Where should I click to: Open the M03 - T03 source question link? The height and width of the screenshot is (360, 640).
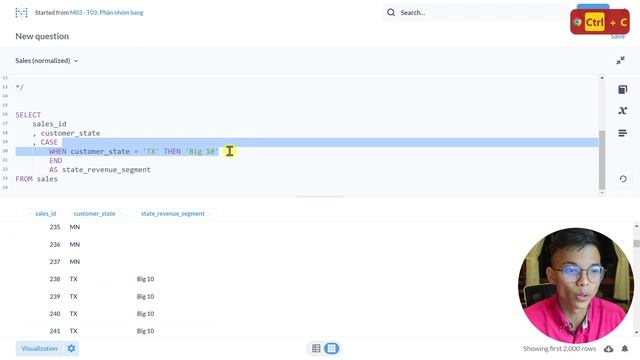(107, 13)
